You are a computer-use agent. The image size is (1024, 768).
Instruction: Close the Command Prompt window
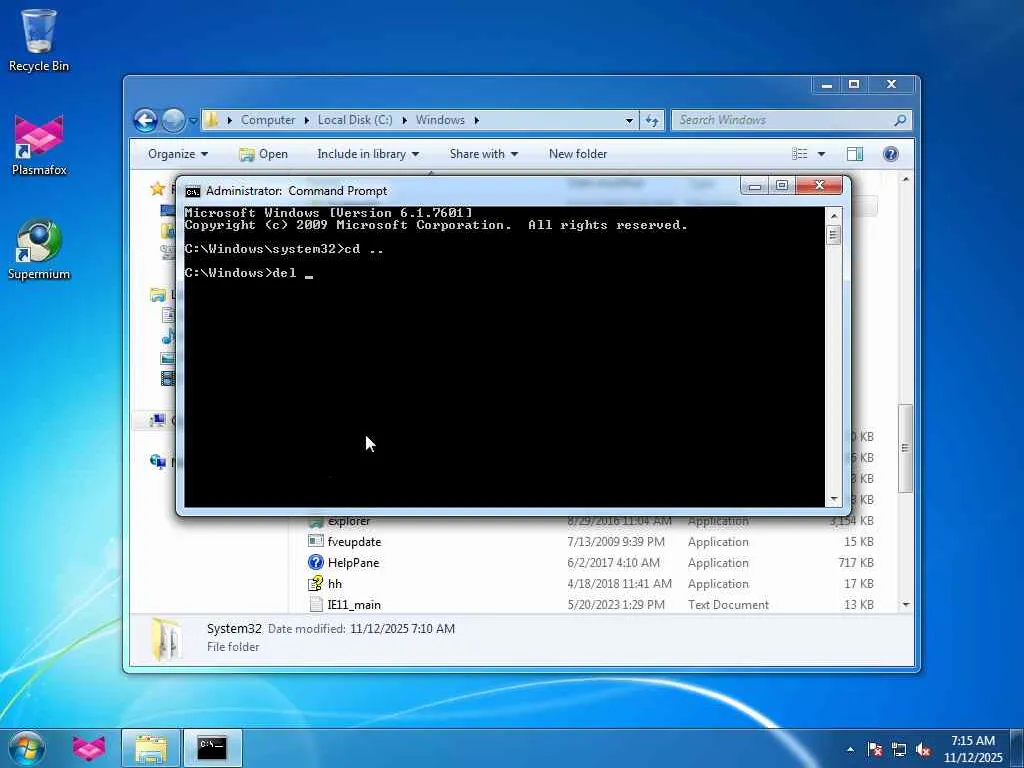[820, 186]
